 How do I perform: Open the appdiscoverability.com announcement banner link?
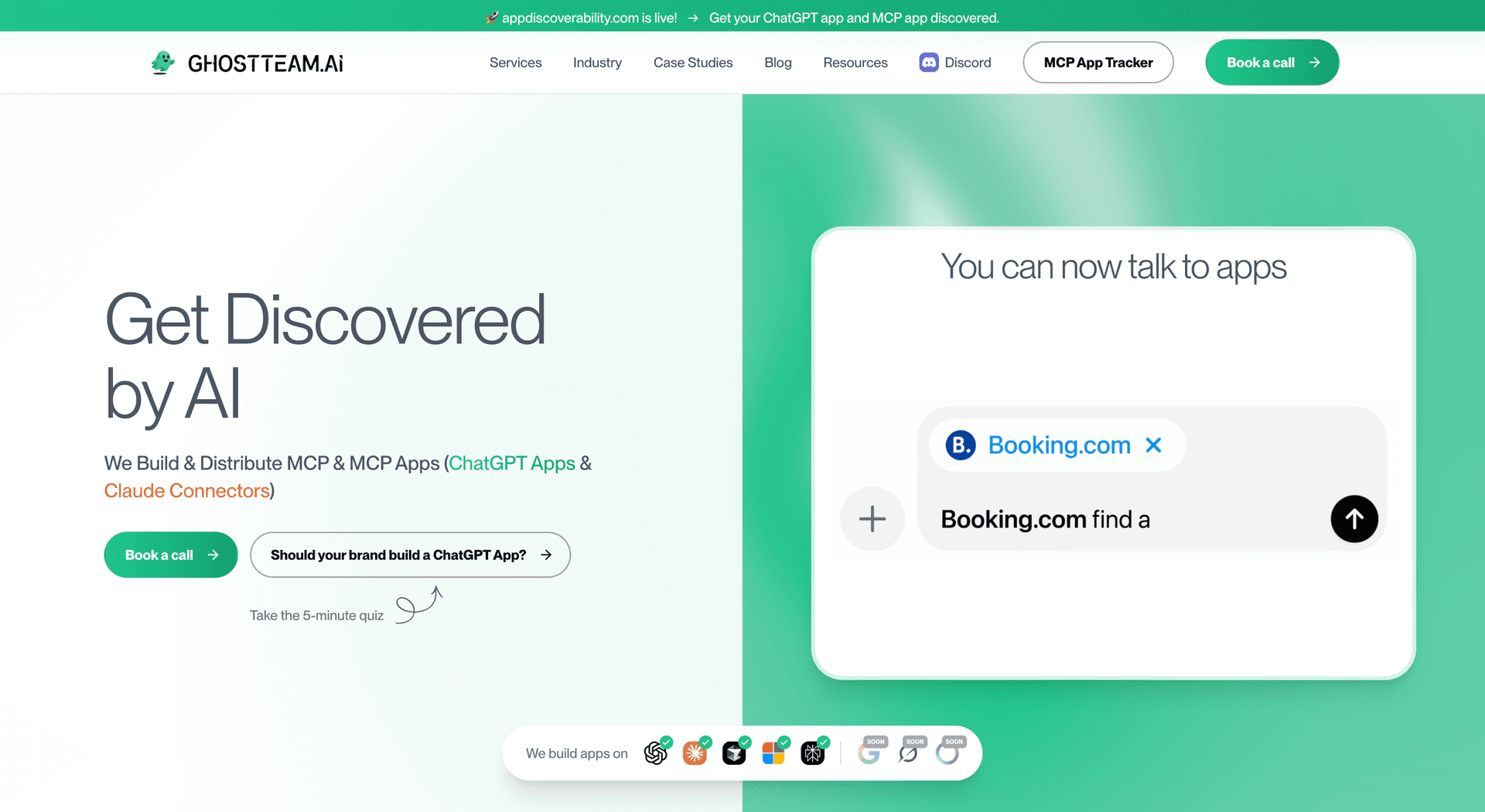coord(742,17)
